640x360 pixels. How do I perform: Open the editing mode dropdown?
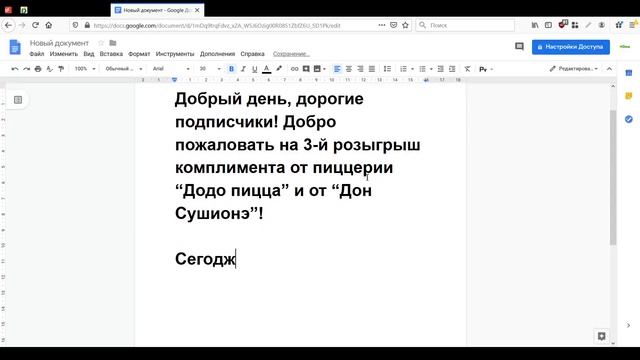573,69
